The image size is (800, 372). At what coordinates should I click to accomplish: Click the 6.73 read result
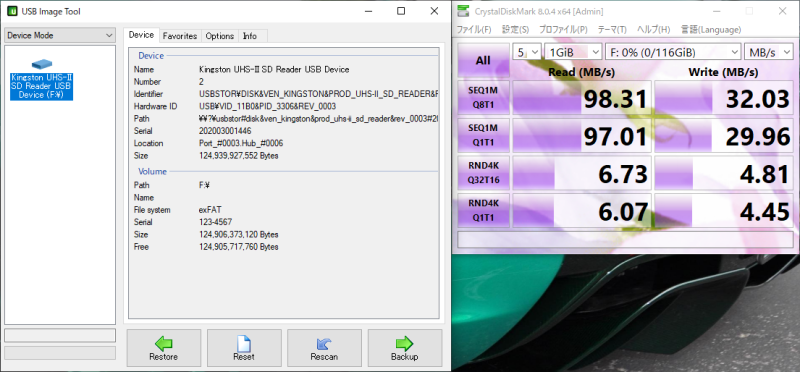pyautogui.click(x=582, y=173)
